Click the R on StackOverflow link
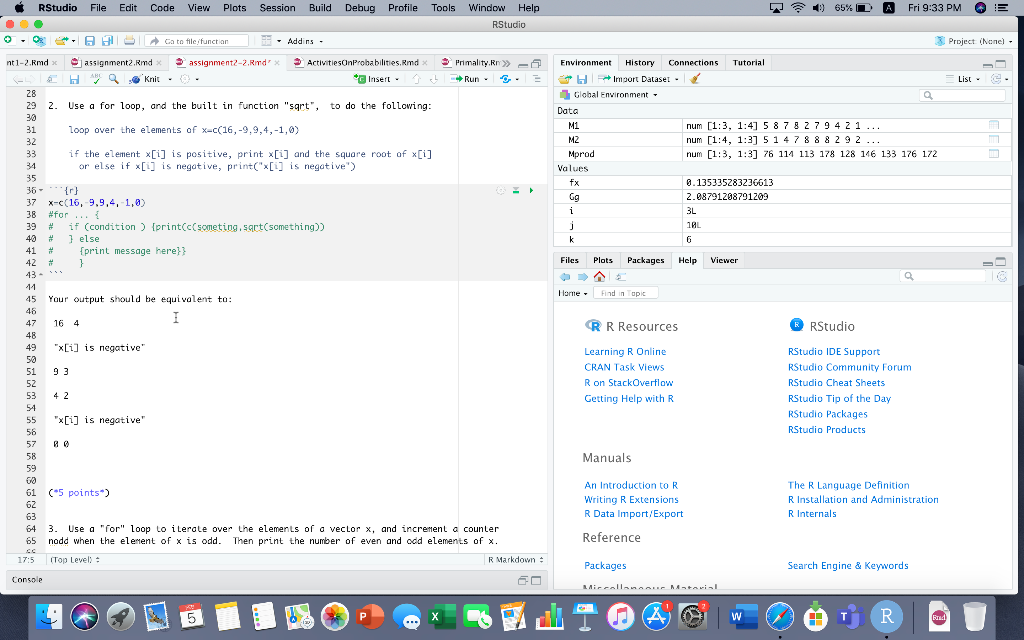The image size is (1024, 640). 628,382
